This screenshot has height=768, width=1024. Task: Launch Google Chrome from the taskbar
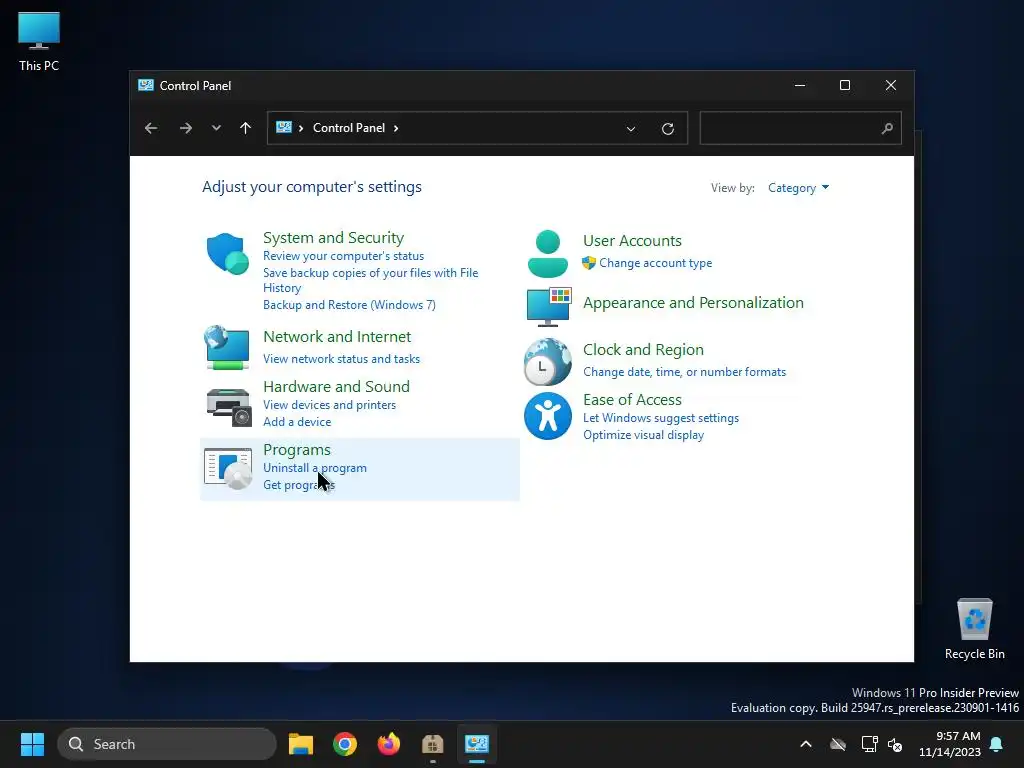click(345, 744)
